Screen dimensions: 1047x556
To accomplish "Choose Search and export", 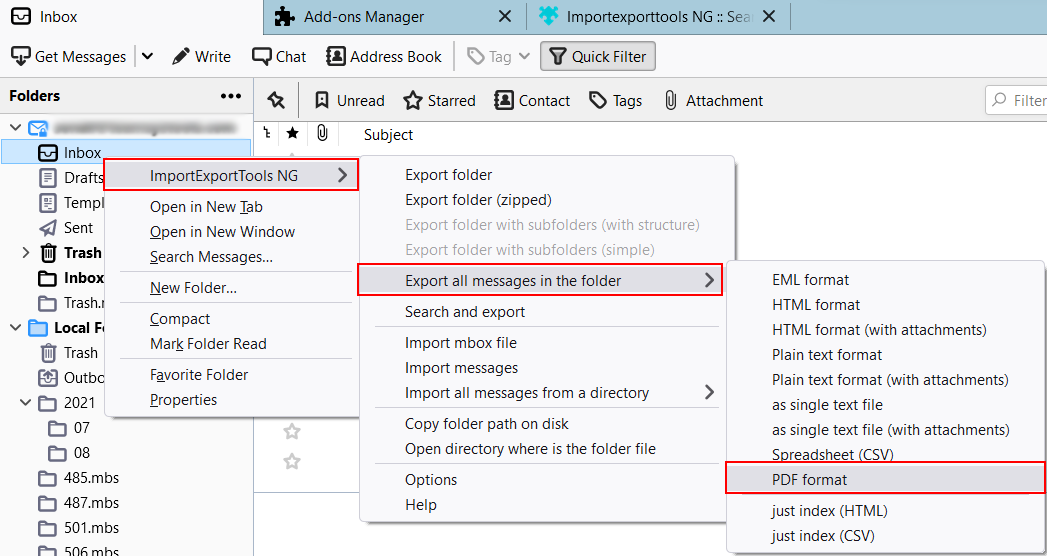I will (465, 312).
